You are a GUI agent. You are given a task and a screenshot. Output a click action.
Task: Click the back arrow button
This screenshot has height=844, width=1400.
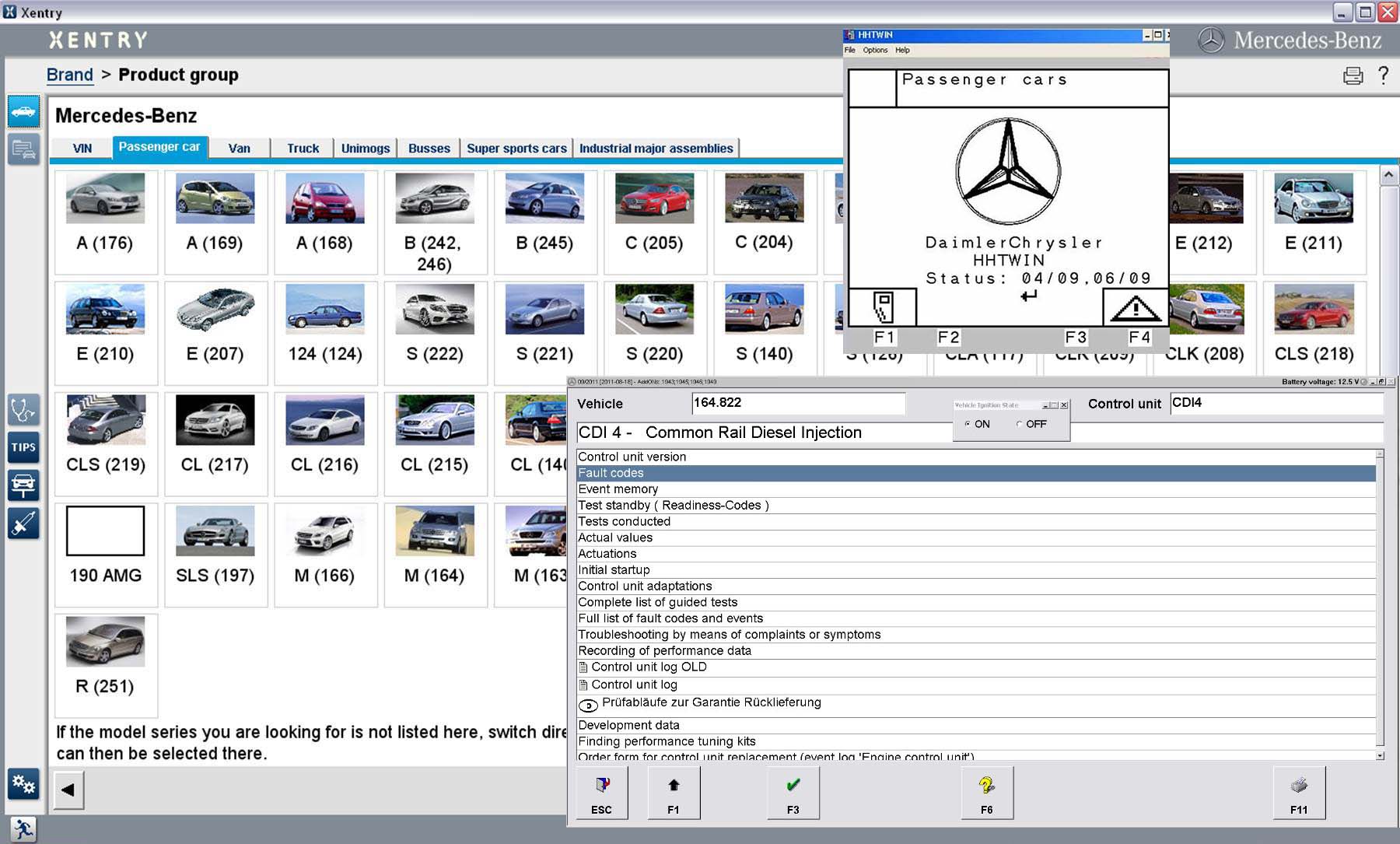[x=68, y=790]
